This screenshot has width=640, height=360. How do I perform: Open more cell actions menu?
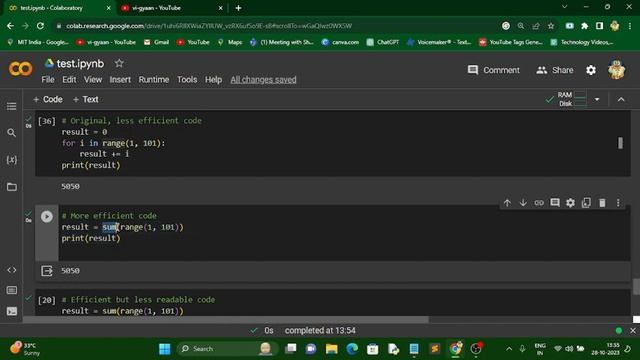tap(618, 203)
